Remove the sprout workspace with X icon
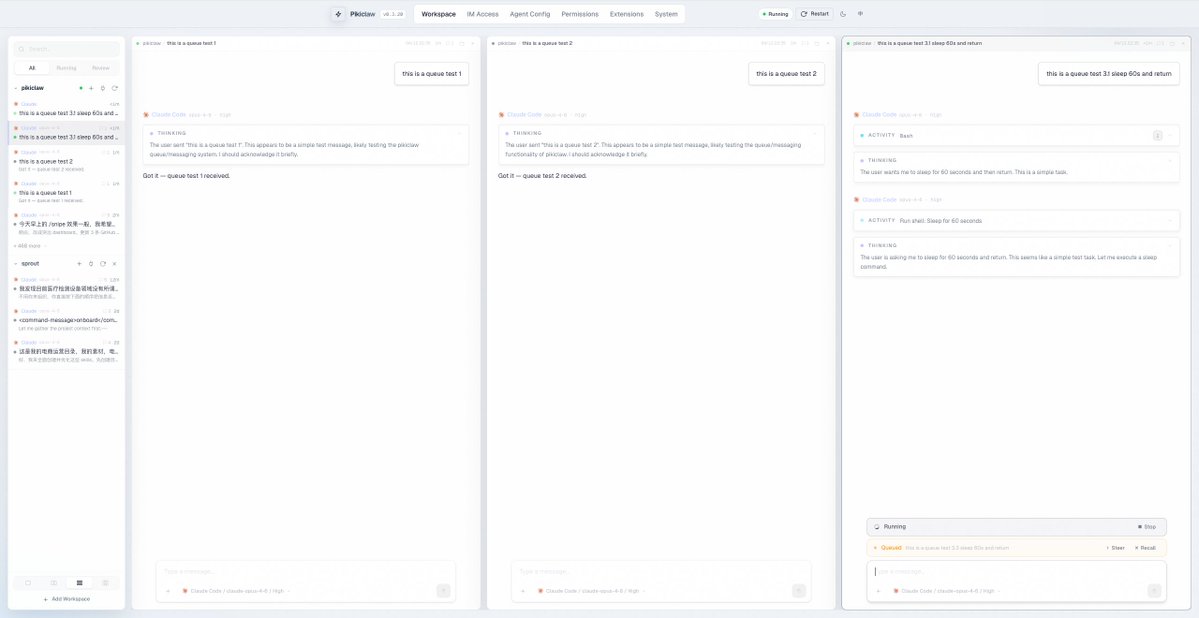 tap(115, 263)
